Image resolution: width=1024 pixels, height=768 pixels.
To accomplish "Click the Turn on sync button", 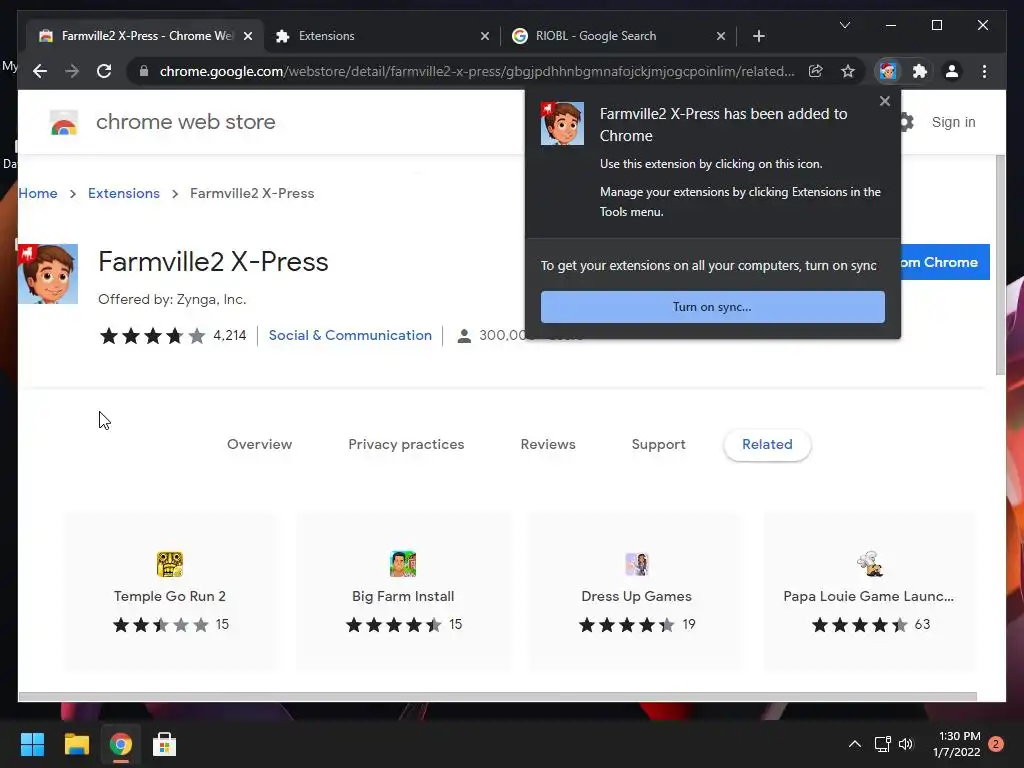I will (712, 307).
